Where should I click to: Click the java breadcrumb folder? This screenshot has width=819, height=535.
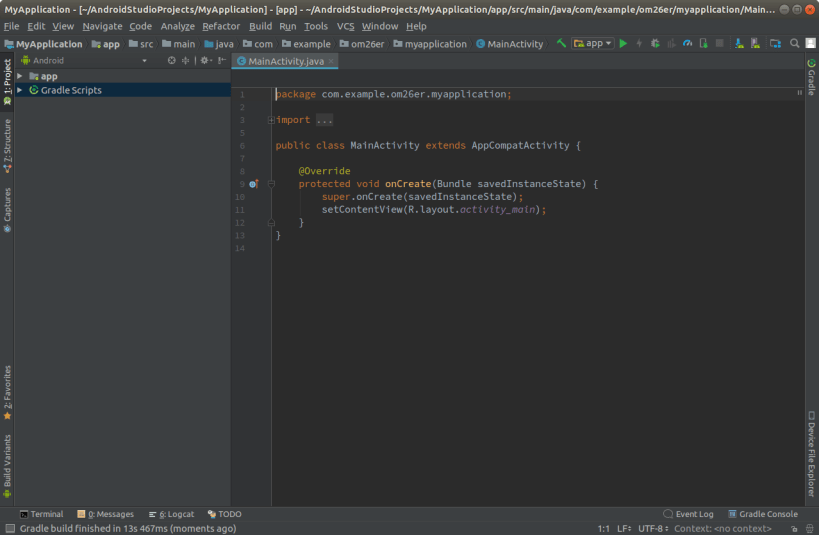tap(219, 44)
